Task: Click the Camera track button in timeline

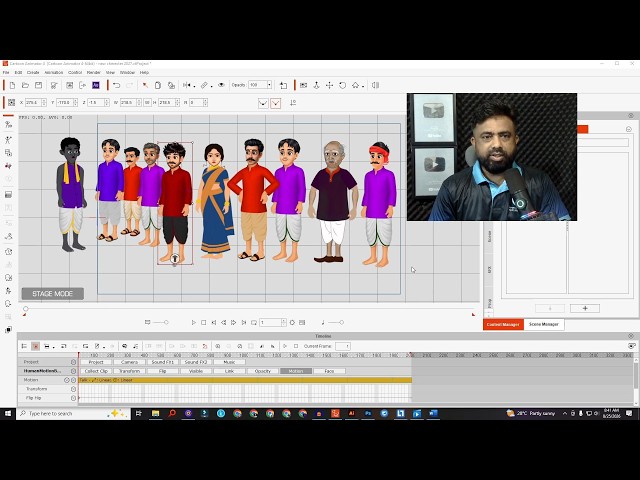Action: 129,362
